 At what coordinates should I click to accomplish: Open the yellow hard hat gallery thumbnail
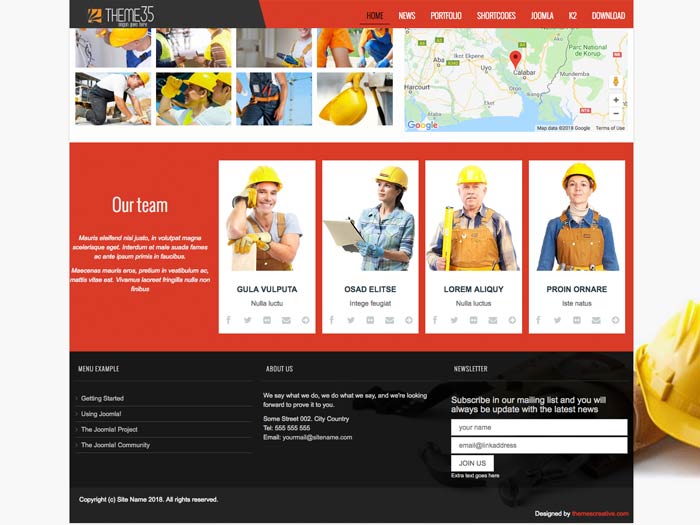(355, 98)
